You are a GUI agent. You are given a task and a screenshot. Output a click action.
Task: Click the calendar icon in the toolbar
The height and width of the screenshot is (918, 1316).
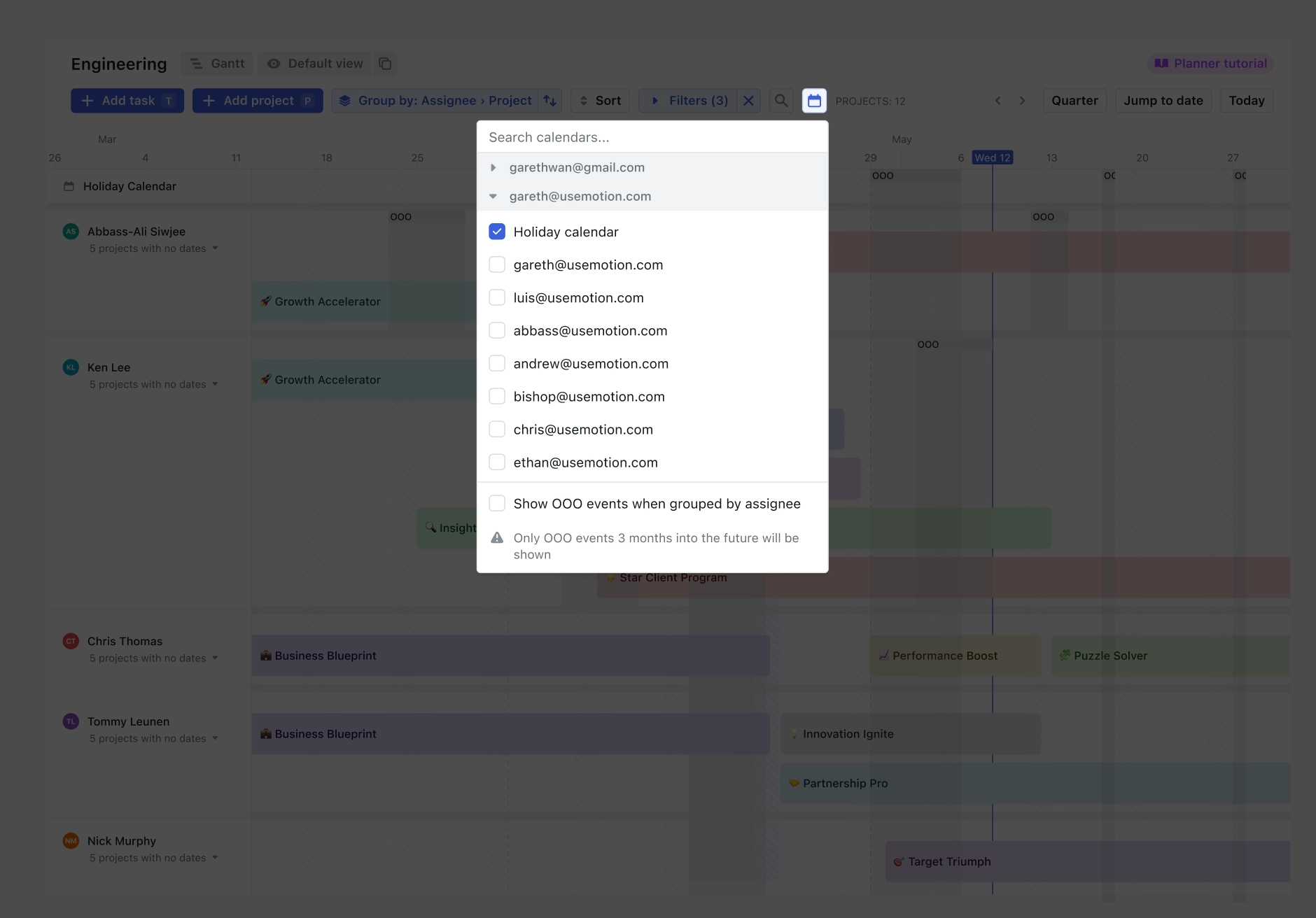click(814, 101)
